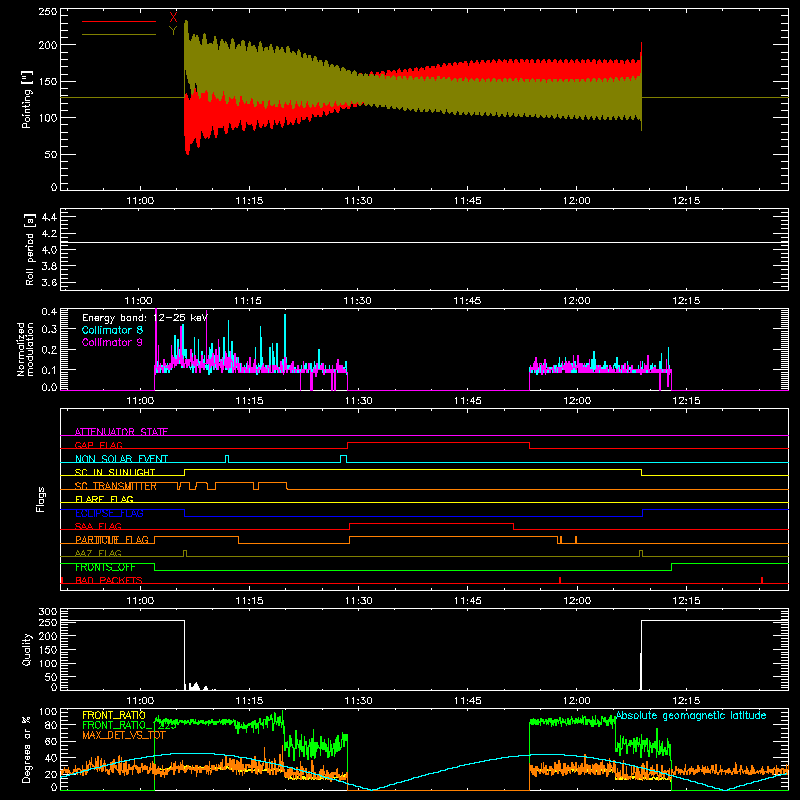
Task: Click the olive Y legend label
Action: pyautogui.click(x=173, y=31)
